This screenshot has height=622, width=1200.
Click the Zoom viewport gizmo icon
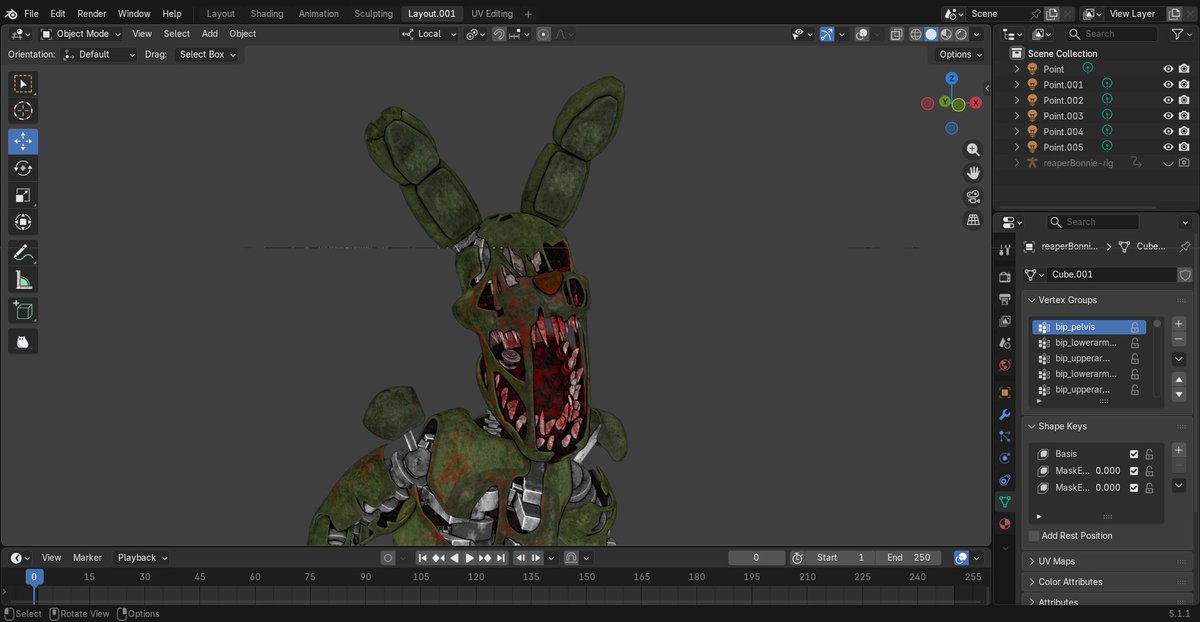click(973, 149)
